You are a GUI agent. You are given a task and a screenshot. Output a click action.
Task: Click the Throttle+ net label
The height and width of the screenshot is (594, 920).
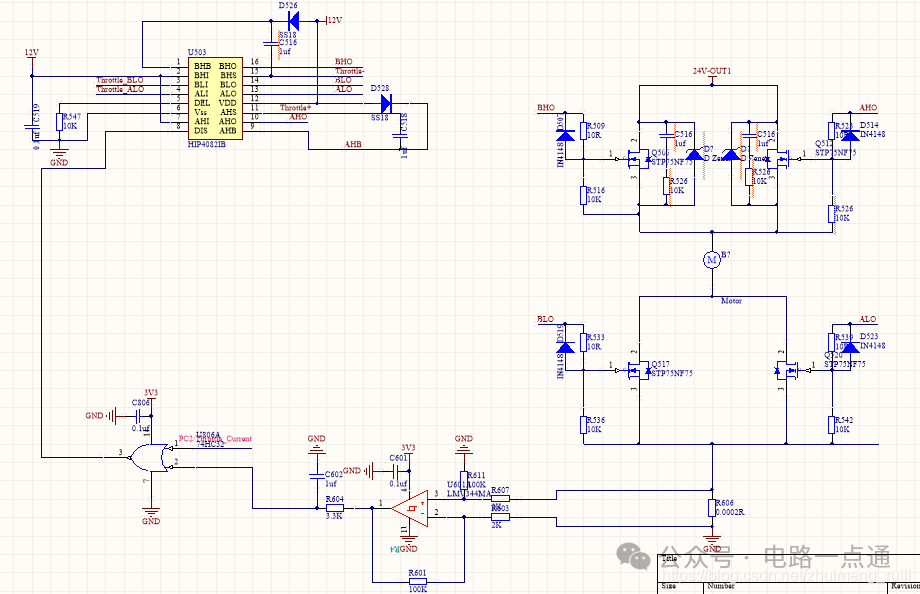[x=295, y=107]
